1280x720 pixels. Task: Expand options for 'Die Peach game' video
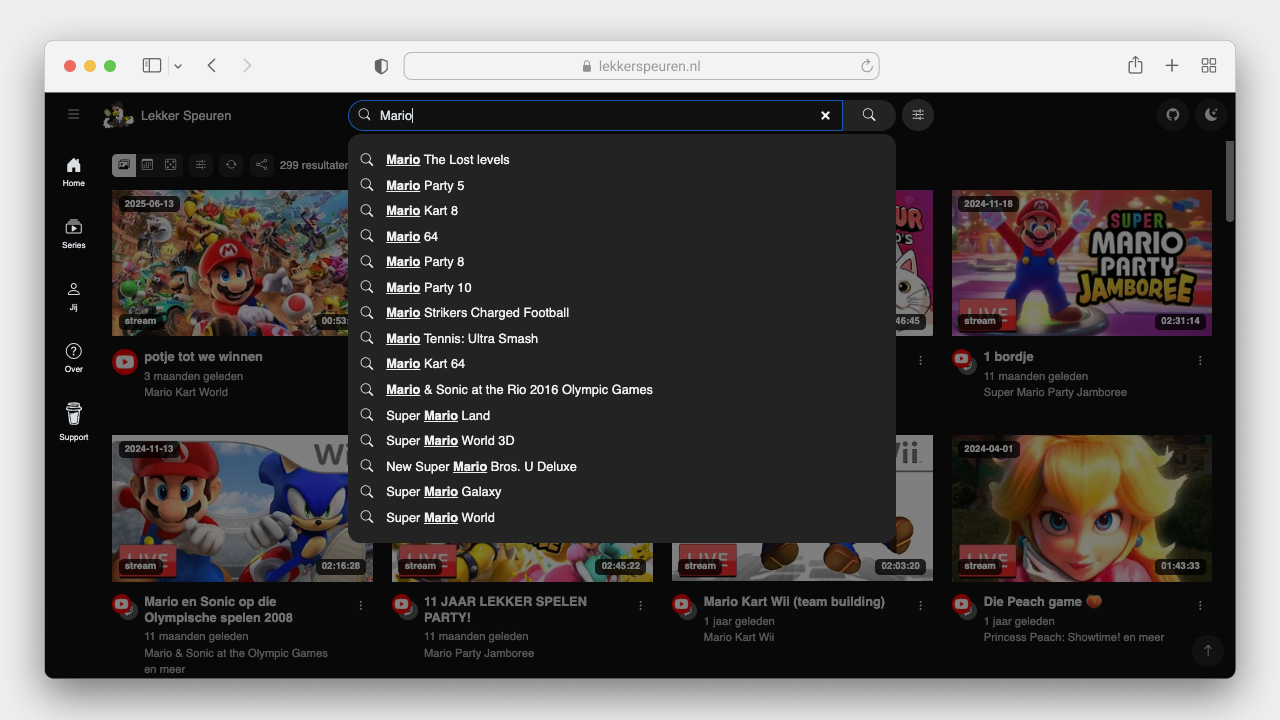pos(1200,606)
